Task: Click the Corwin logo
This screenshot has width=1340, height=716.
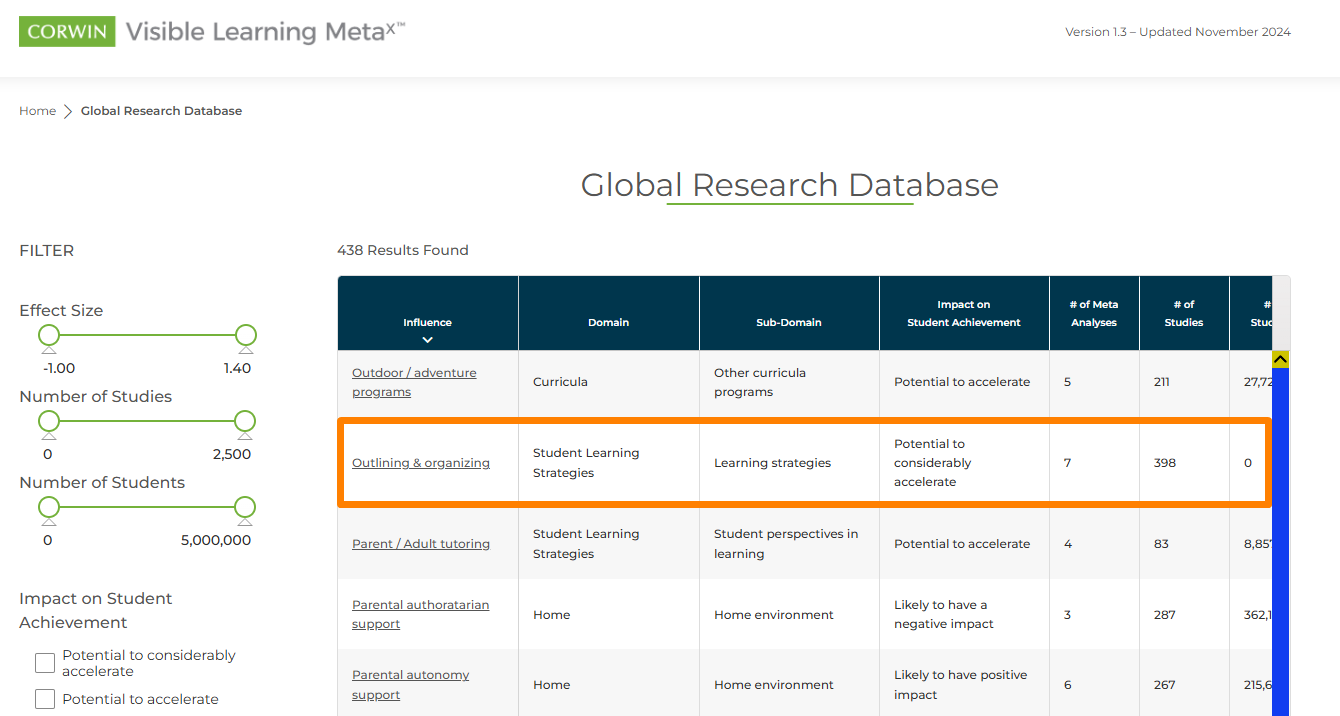Action: [x=67, y=32]
